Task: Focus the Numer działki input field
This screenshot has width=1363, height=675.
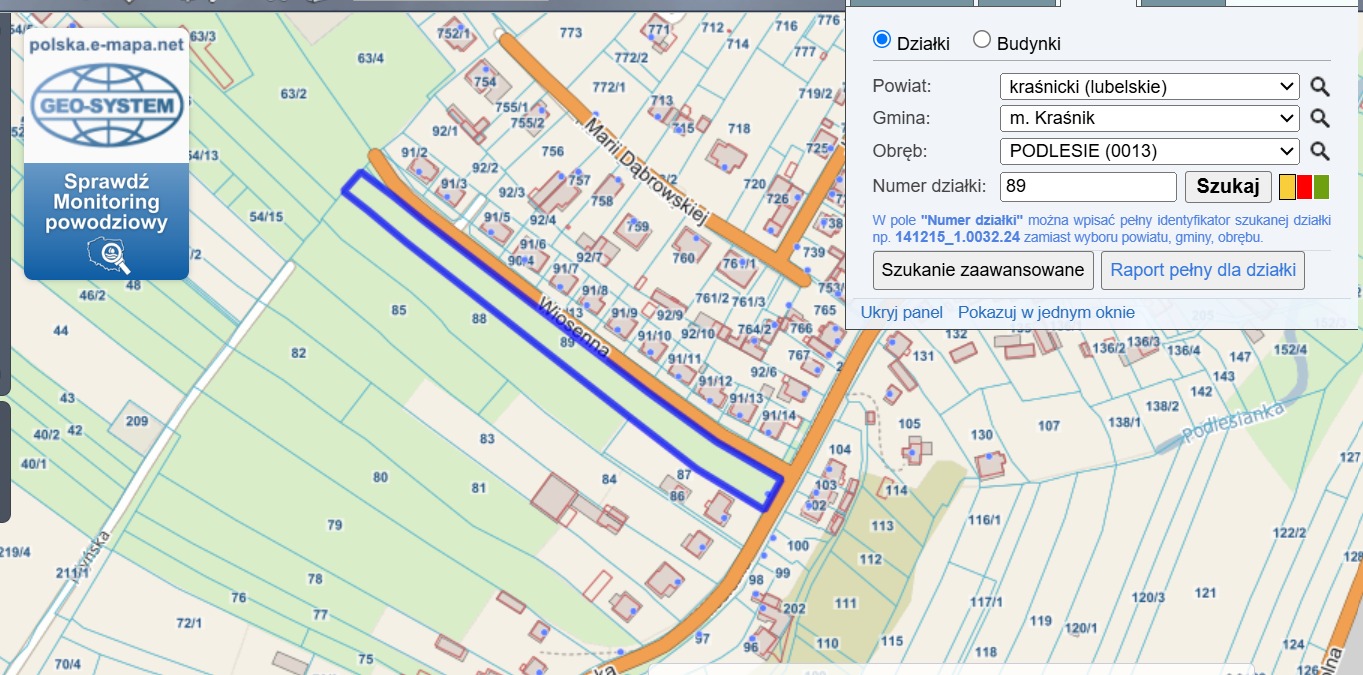Action: click(1088, 187)
